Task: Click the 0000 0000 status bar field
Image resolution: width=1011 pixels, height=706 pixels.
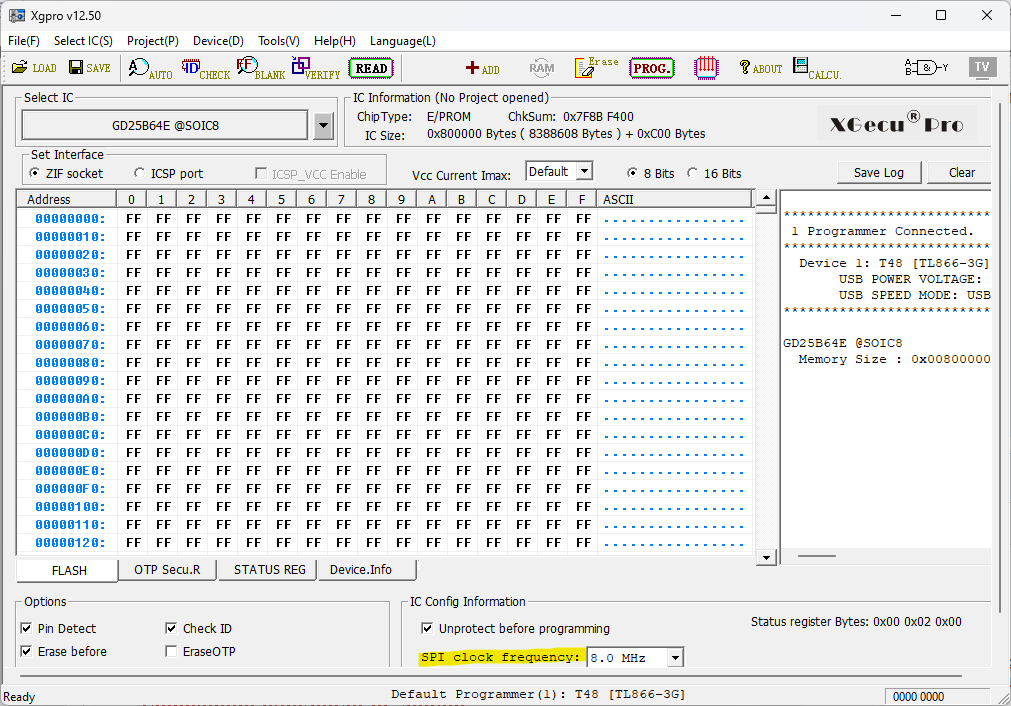Action: [x=937, y=696]
